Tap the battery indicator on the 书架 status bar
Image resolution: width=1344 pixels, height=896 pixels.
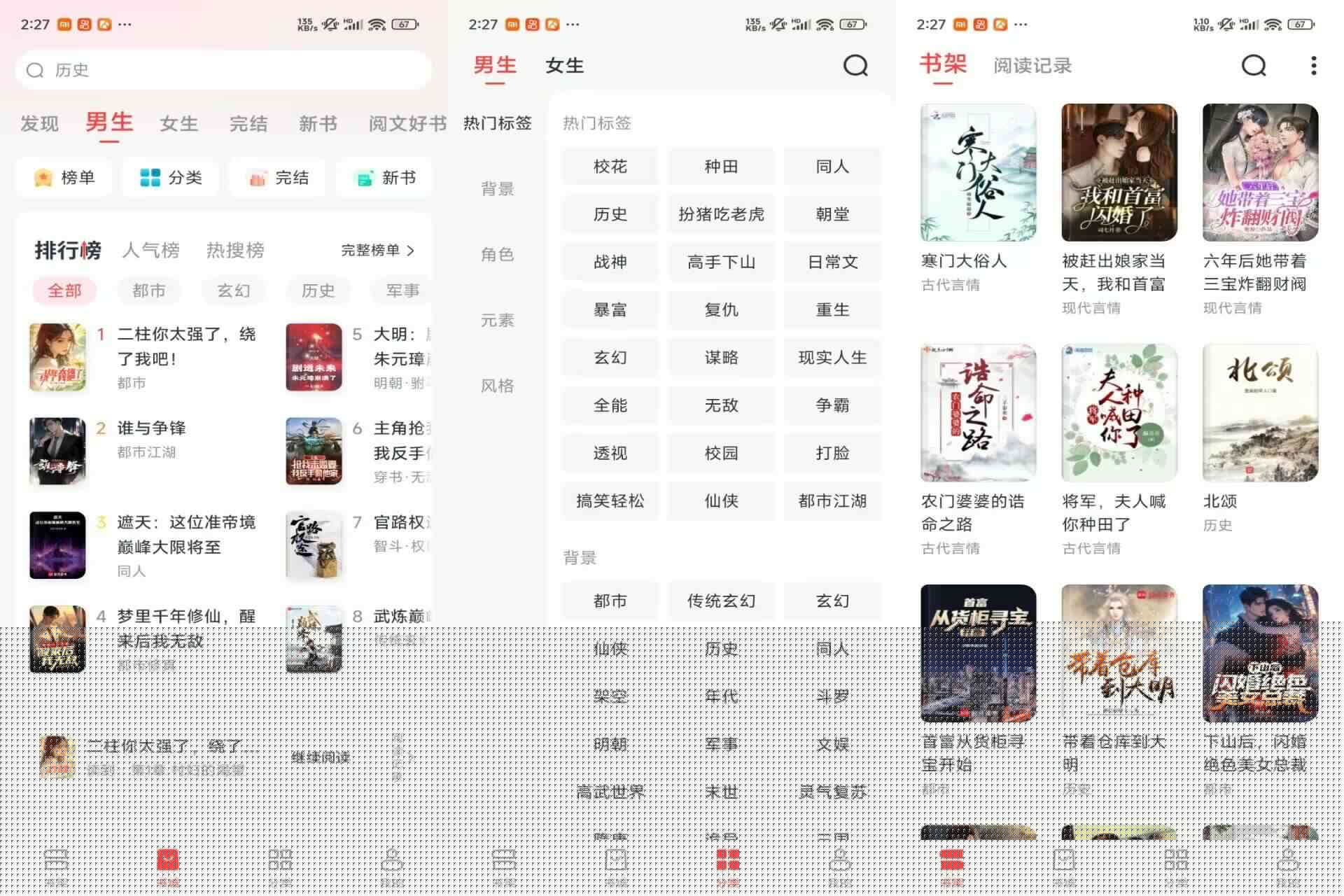tap(1301, 24)
